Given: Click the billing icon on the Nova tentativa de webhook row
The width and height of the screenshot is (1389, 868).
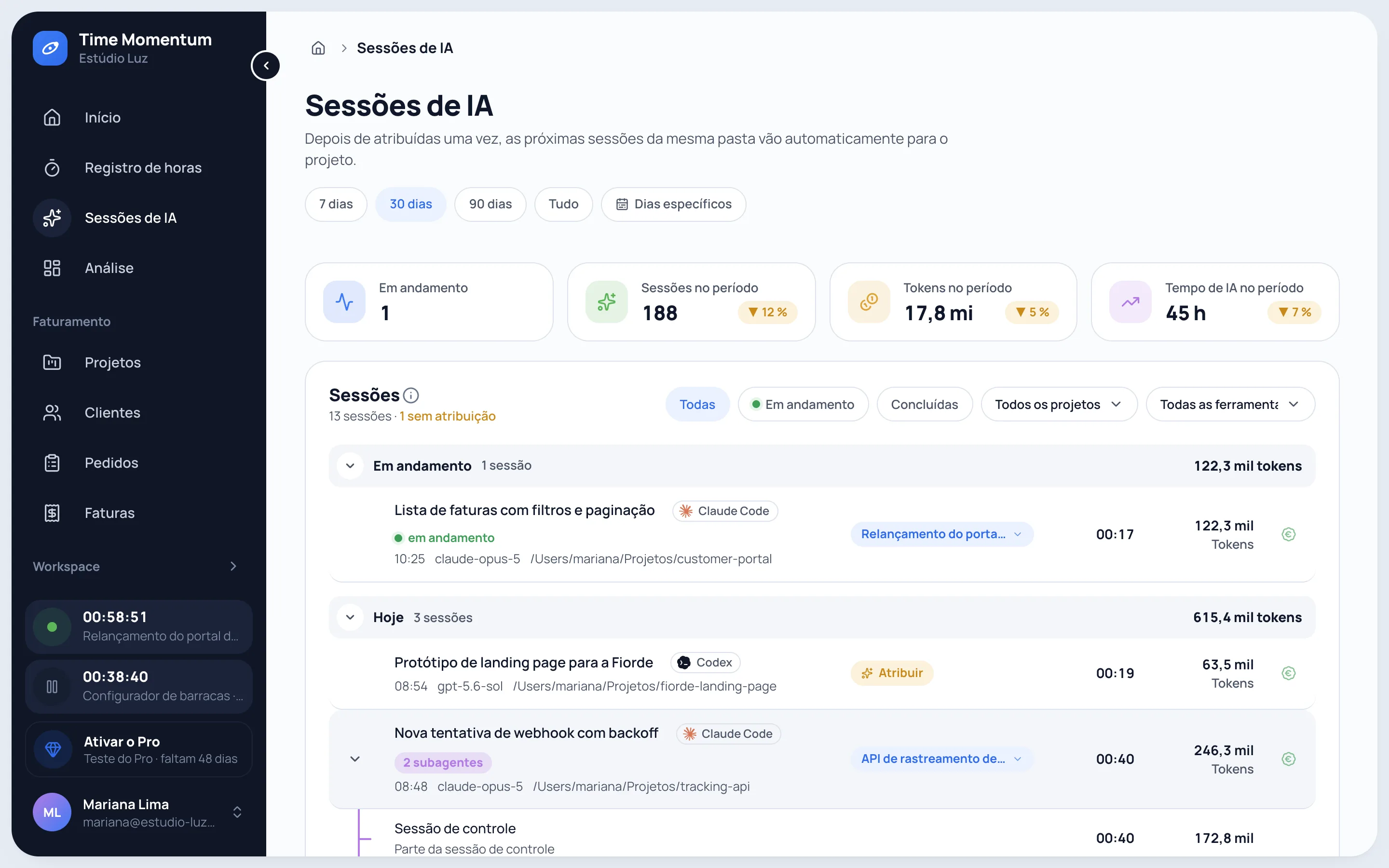Looking at the screenshot, I should (1289, 759).
